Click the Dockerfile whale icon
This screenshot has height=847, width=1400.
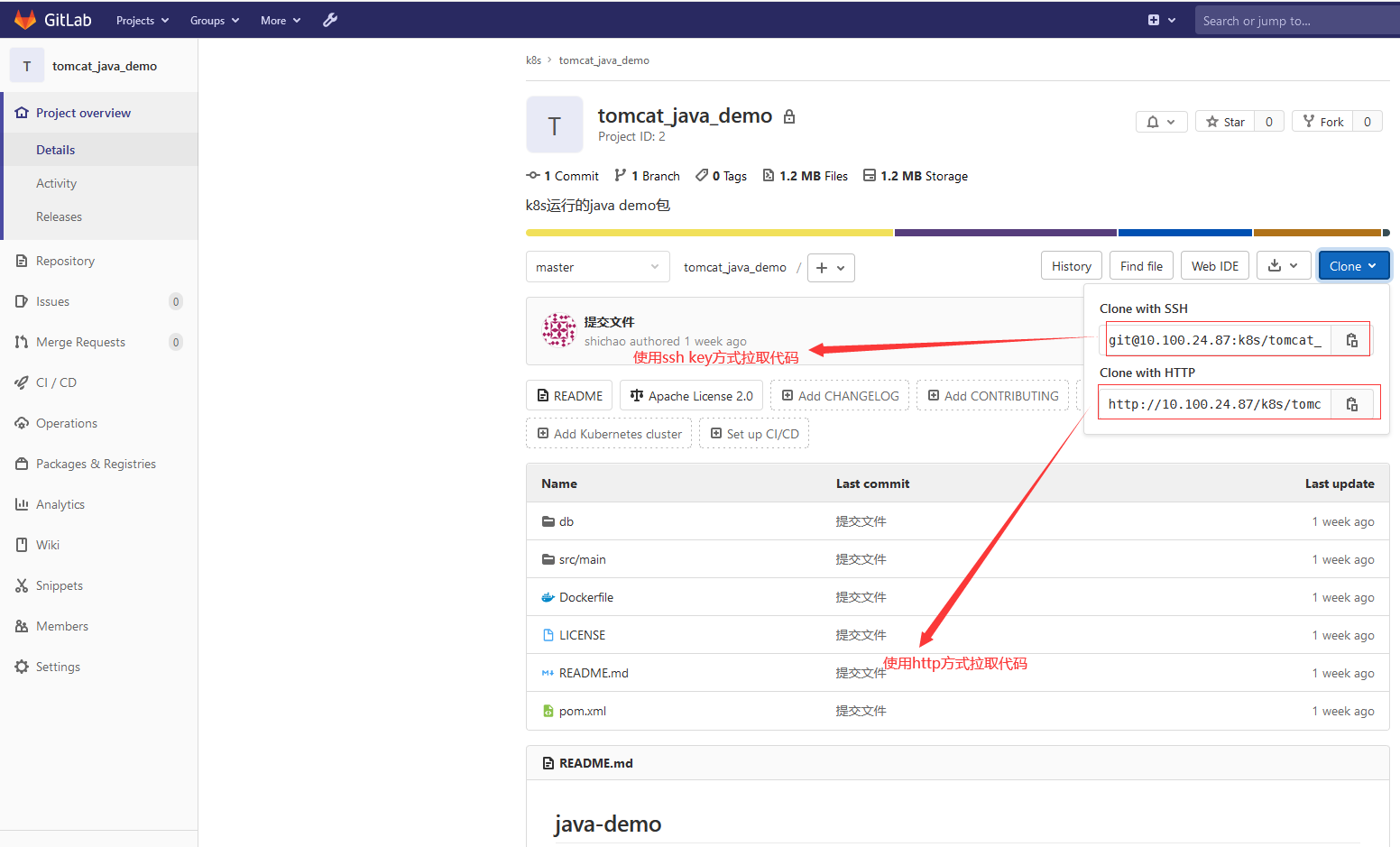point(548,597)
